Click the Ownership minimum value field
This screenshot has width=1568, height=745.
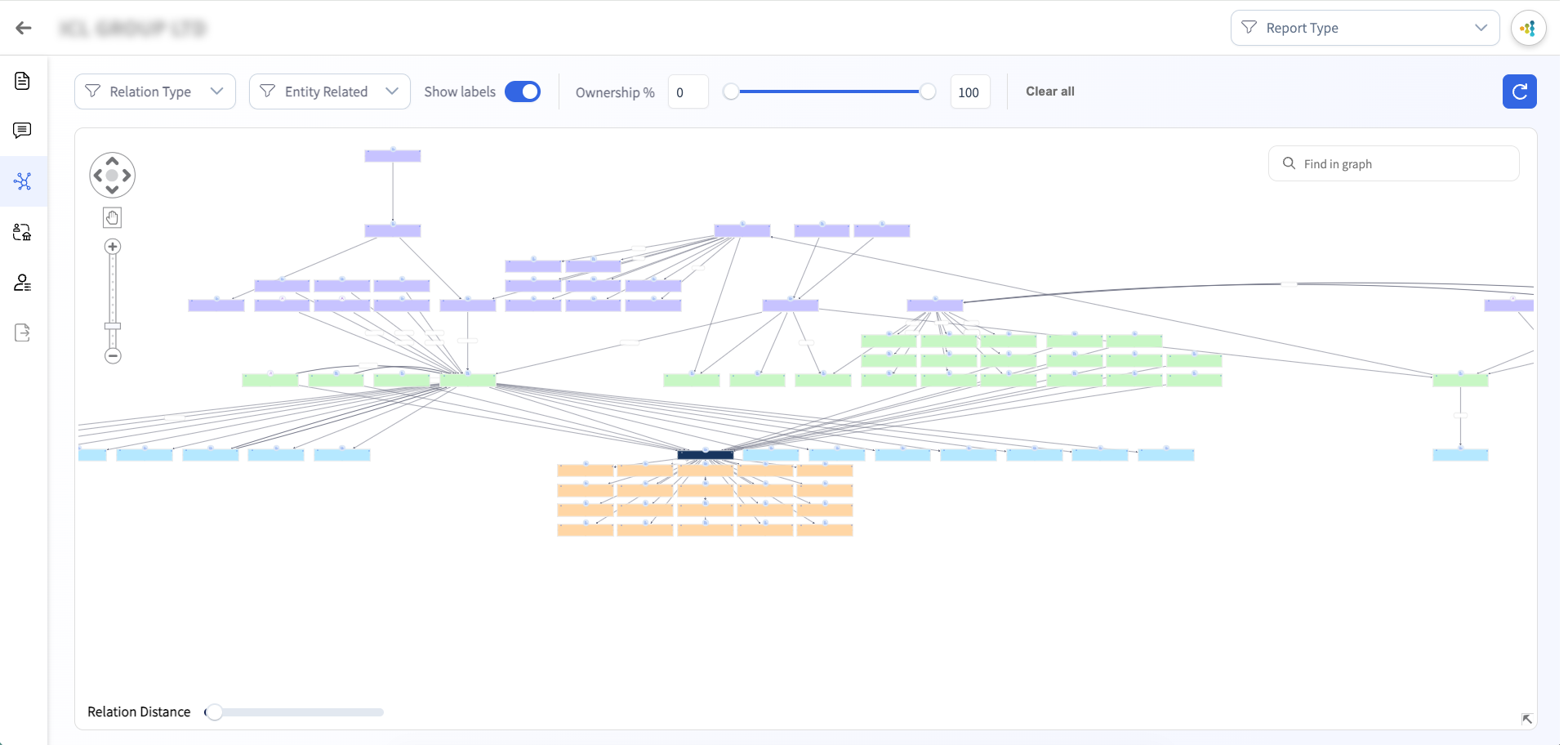688,92
